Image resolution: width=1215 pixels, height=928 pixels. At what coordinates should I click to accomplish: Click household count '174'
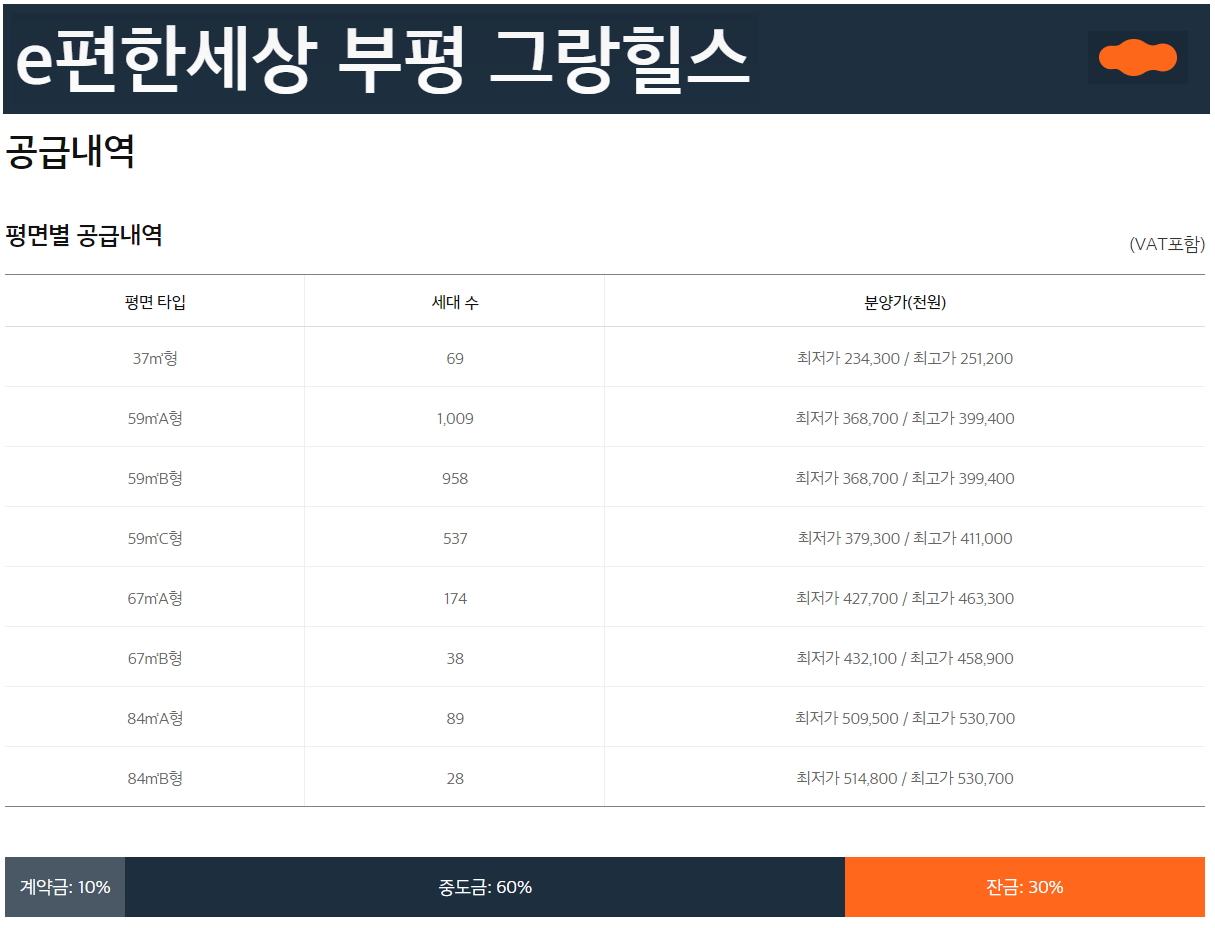(x=455, y=598)
